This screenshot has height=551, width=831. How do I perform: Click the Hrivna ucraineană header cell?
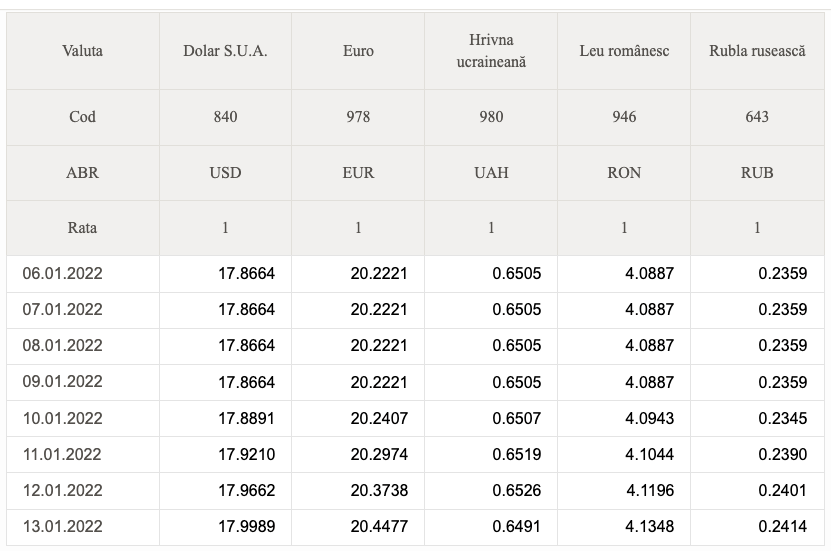[x=491, y=51]
